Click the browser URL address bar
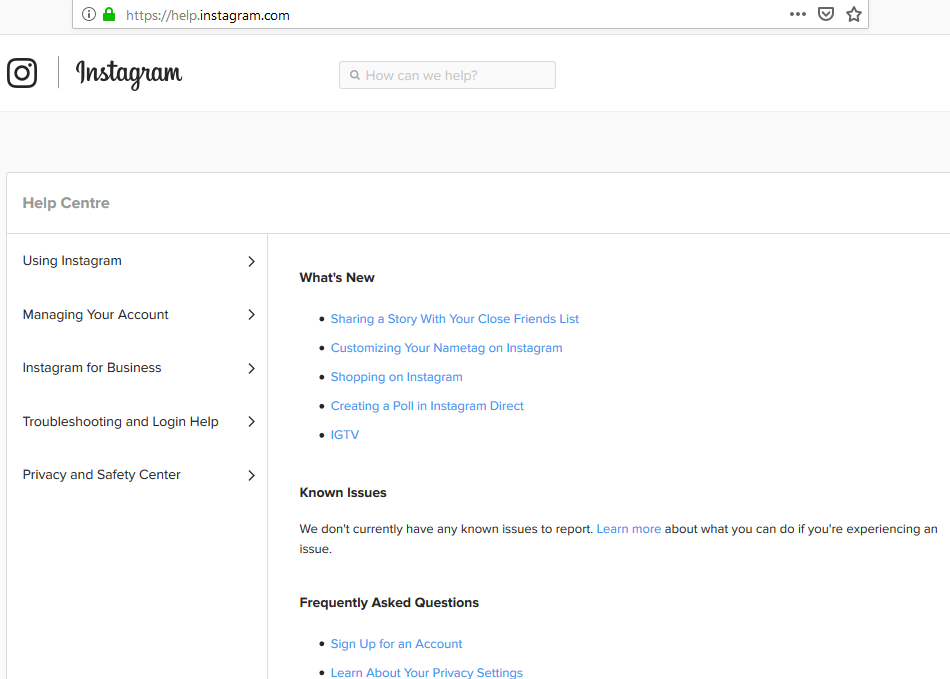The height and width of the screenshot is (679, 950). point(450,15)
